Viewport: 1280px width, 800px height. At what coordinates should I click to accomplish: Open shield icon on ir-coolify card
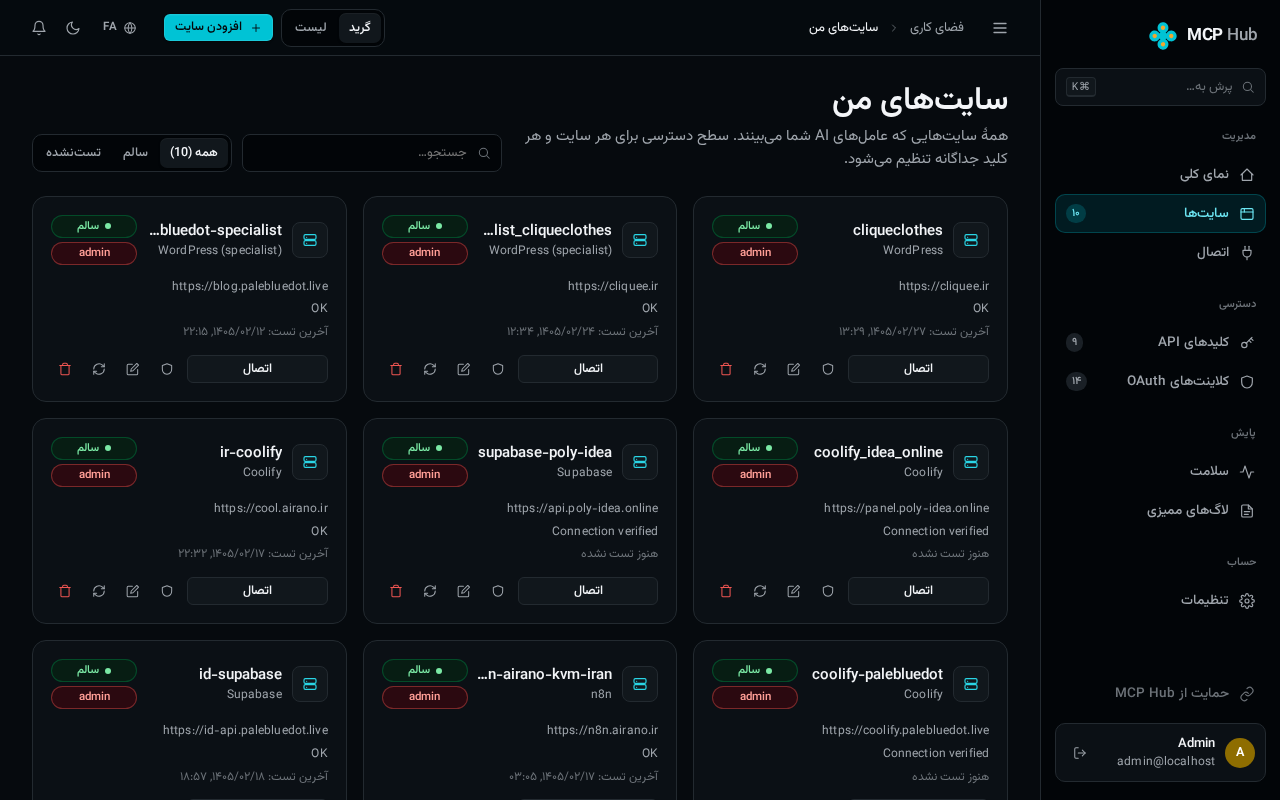click(167, 591)
